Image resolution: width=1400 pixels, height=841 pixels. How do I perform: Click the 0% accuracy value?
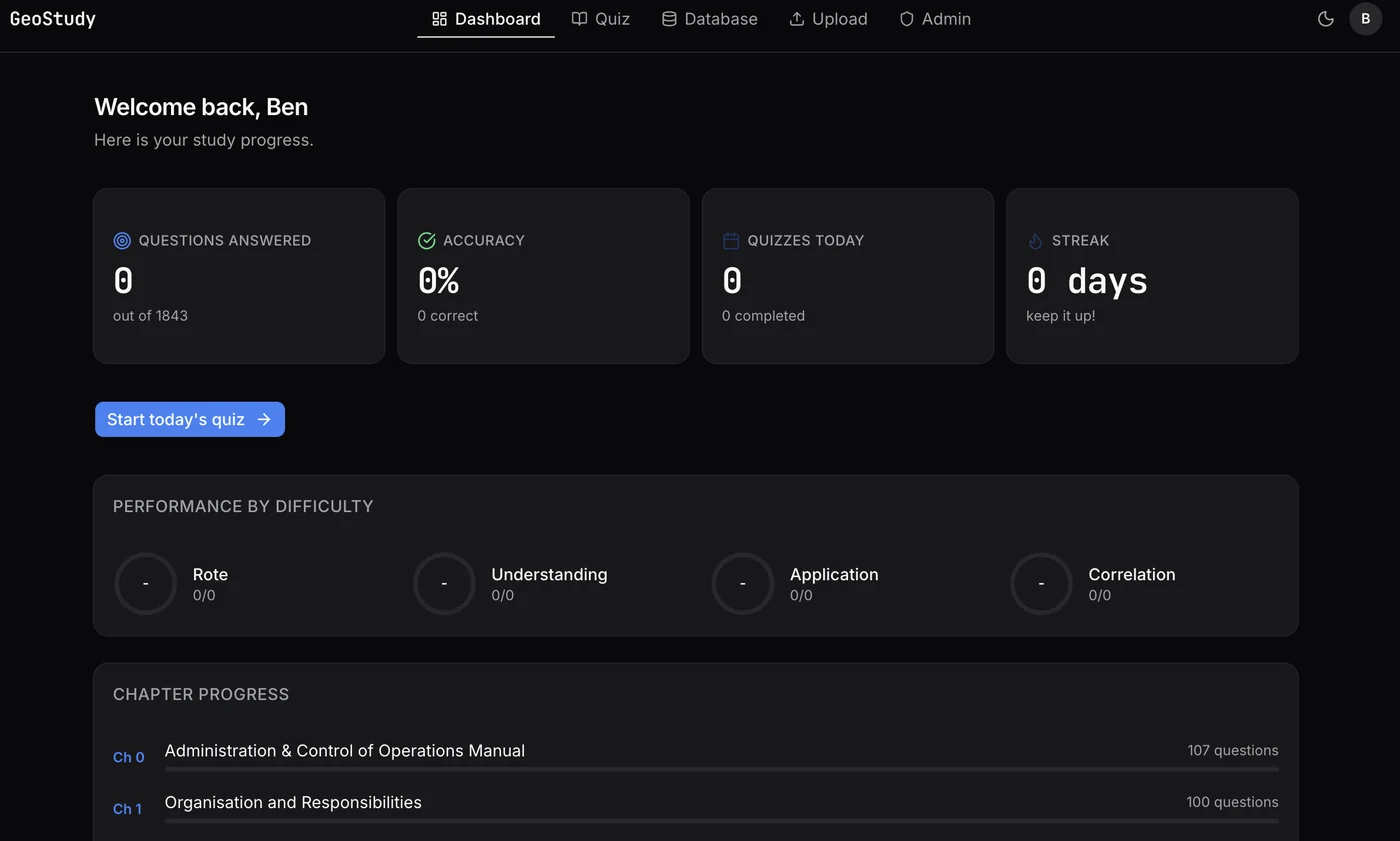coord(438,281)
